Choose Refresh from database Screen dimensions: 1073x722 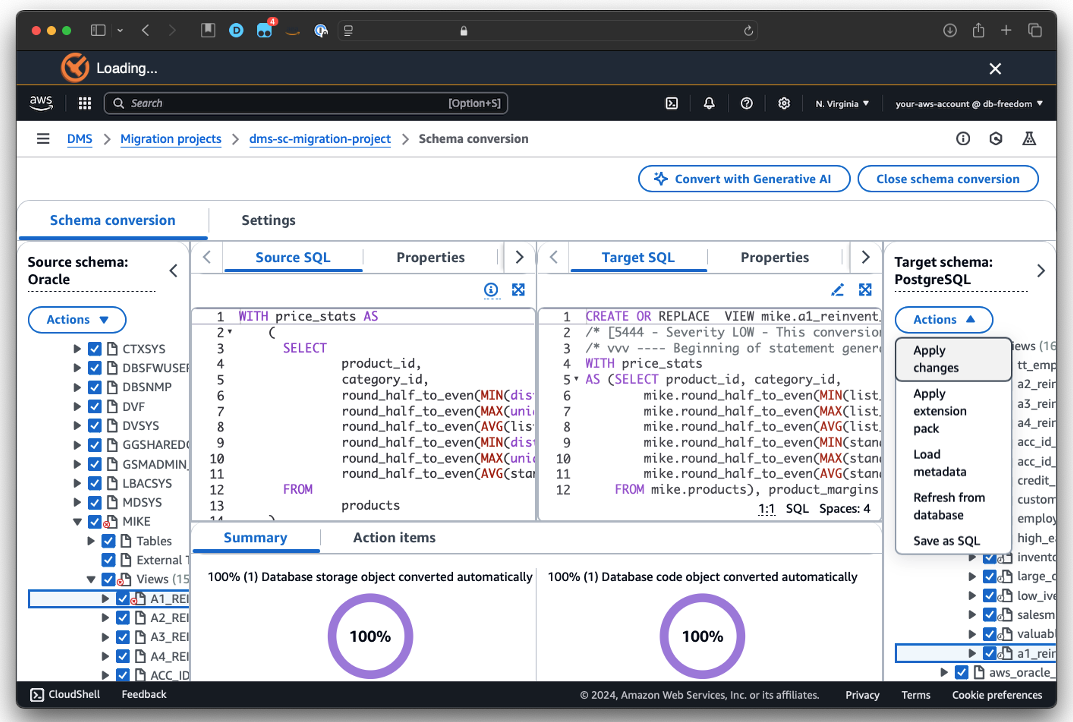(x=953, y=506)
